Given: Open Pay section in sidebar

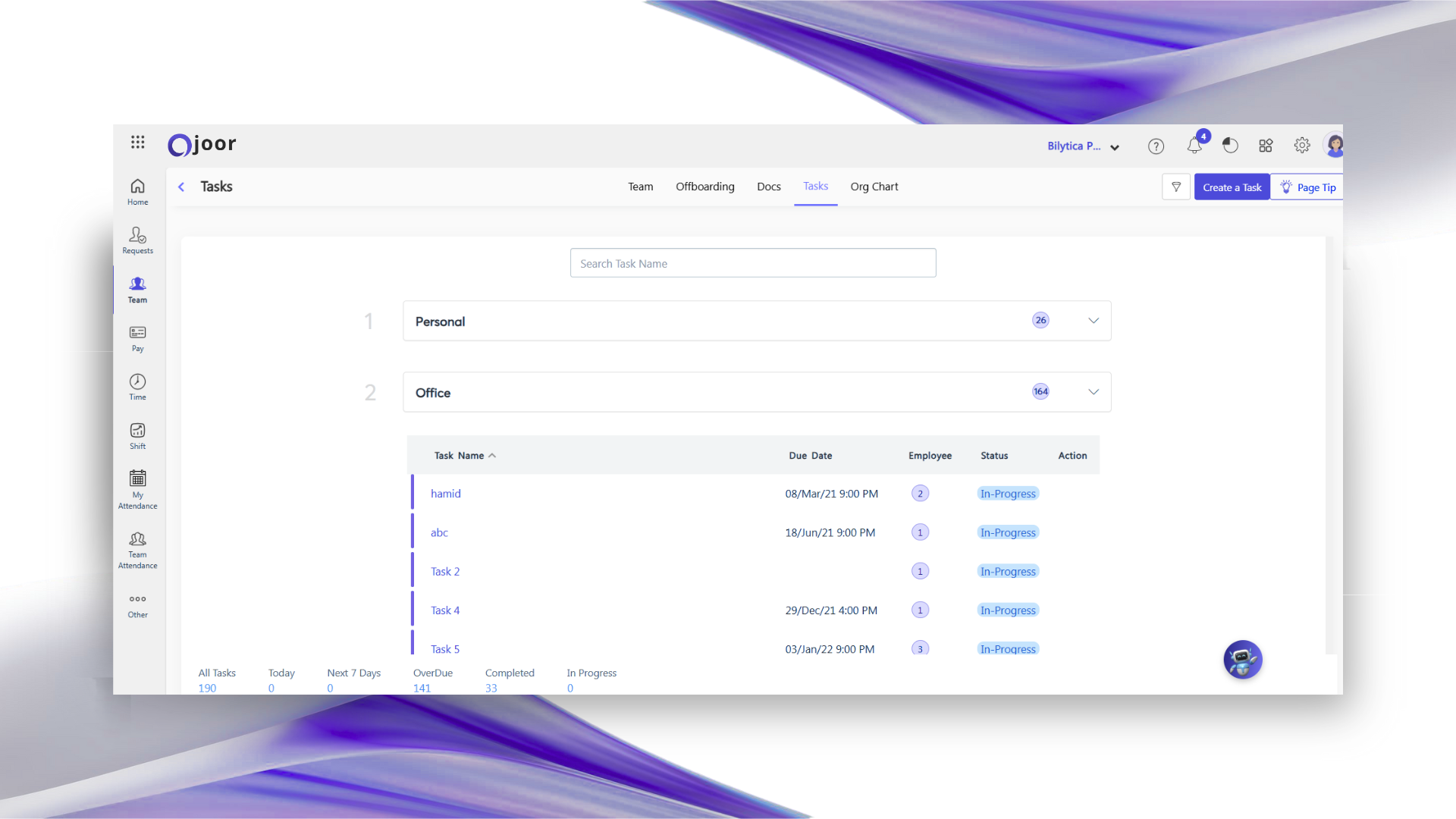Looking at the screenshot, I should (137, 338).
